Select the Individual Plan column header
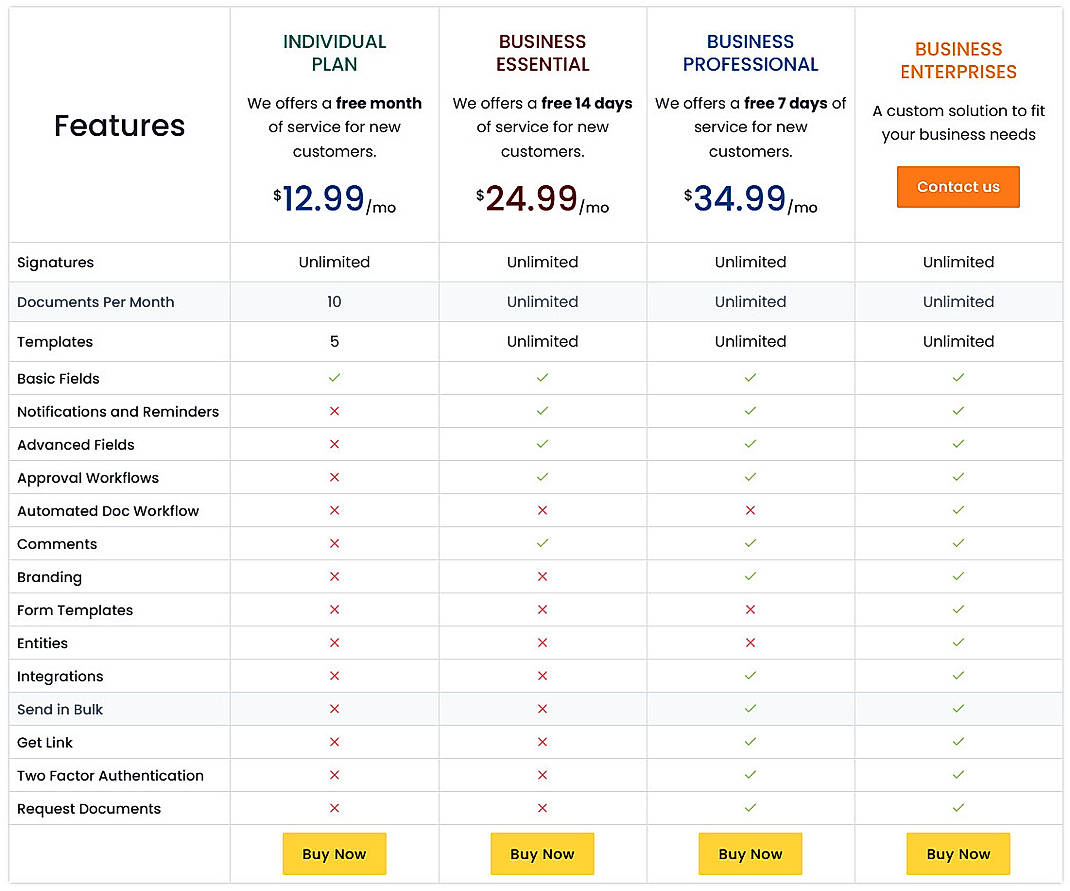 [x=334, y=52]
